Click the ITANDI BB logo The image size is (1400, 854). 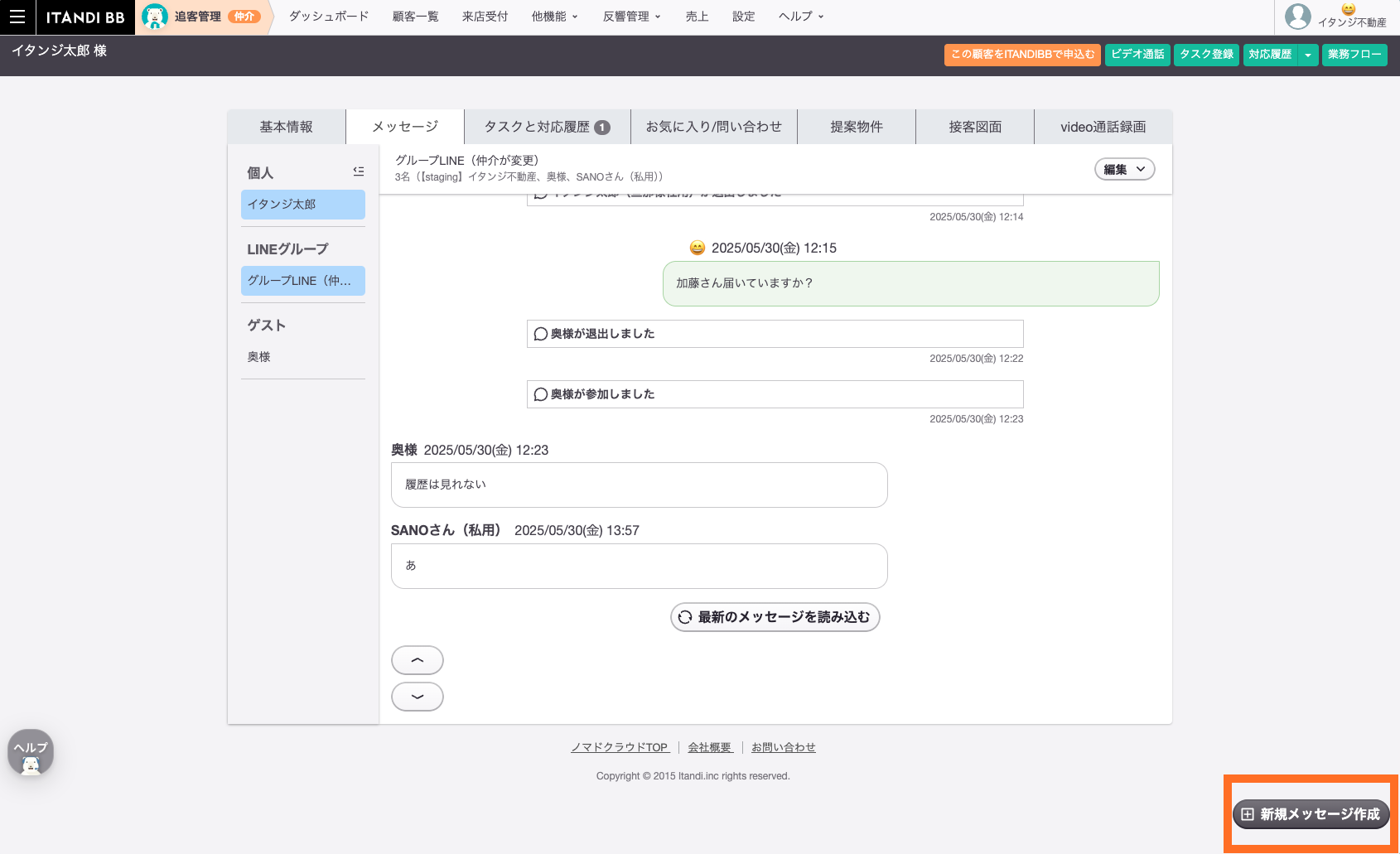[85, 17]
